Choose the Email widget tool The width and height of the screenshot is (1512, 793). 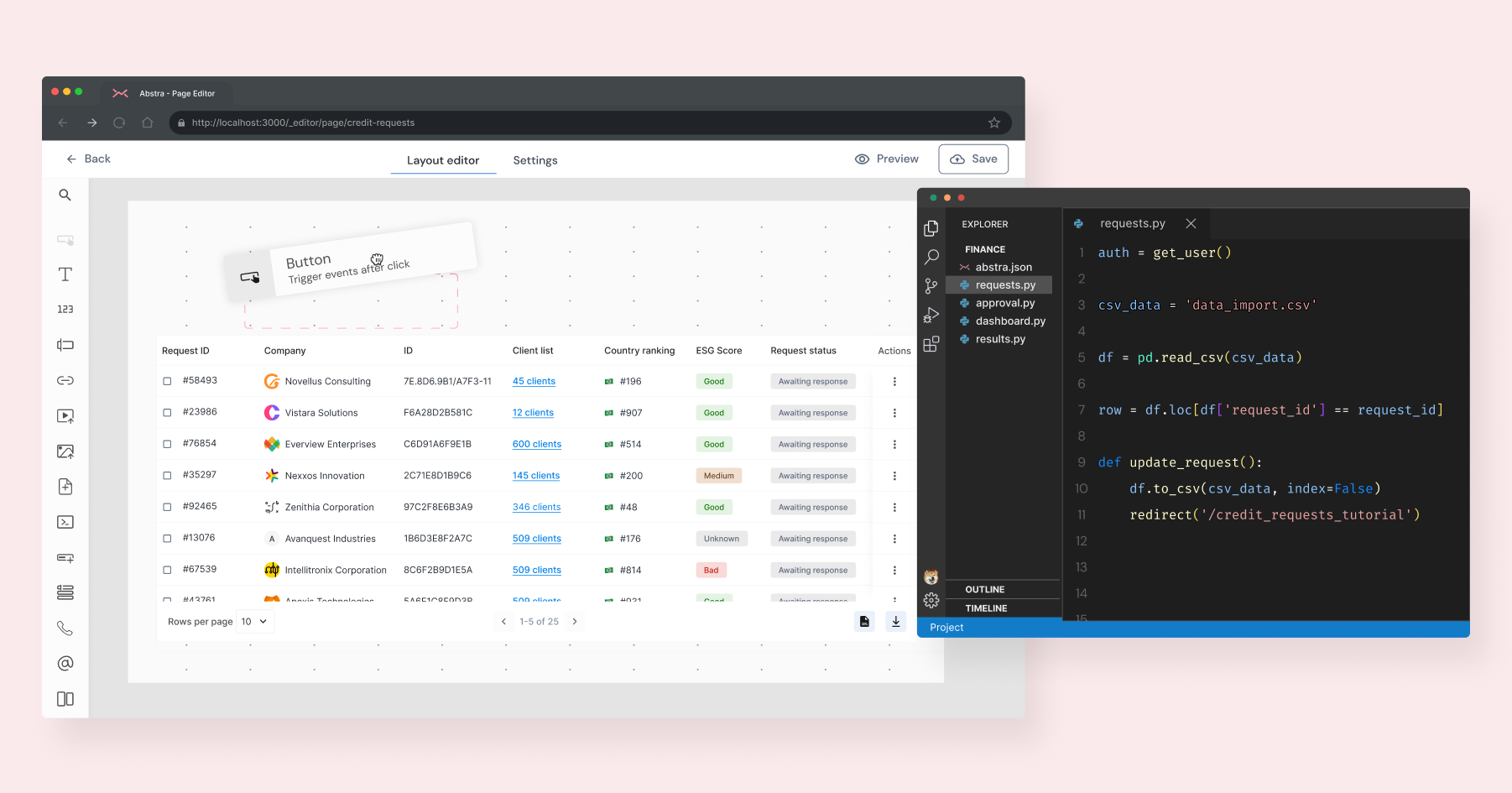pyautogui.click(x=65, y=663)
